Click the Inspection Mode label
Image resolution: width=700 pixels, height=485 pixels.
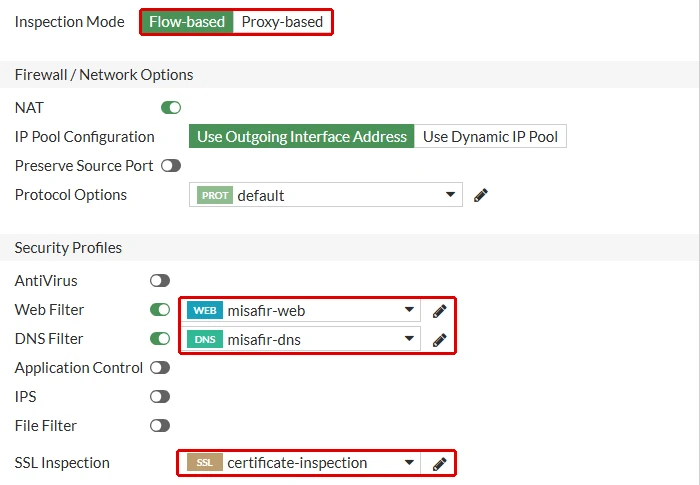[x=70, y=22]
